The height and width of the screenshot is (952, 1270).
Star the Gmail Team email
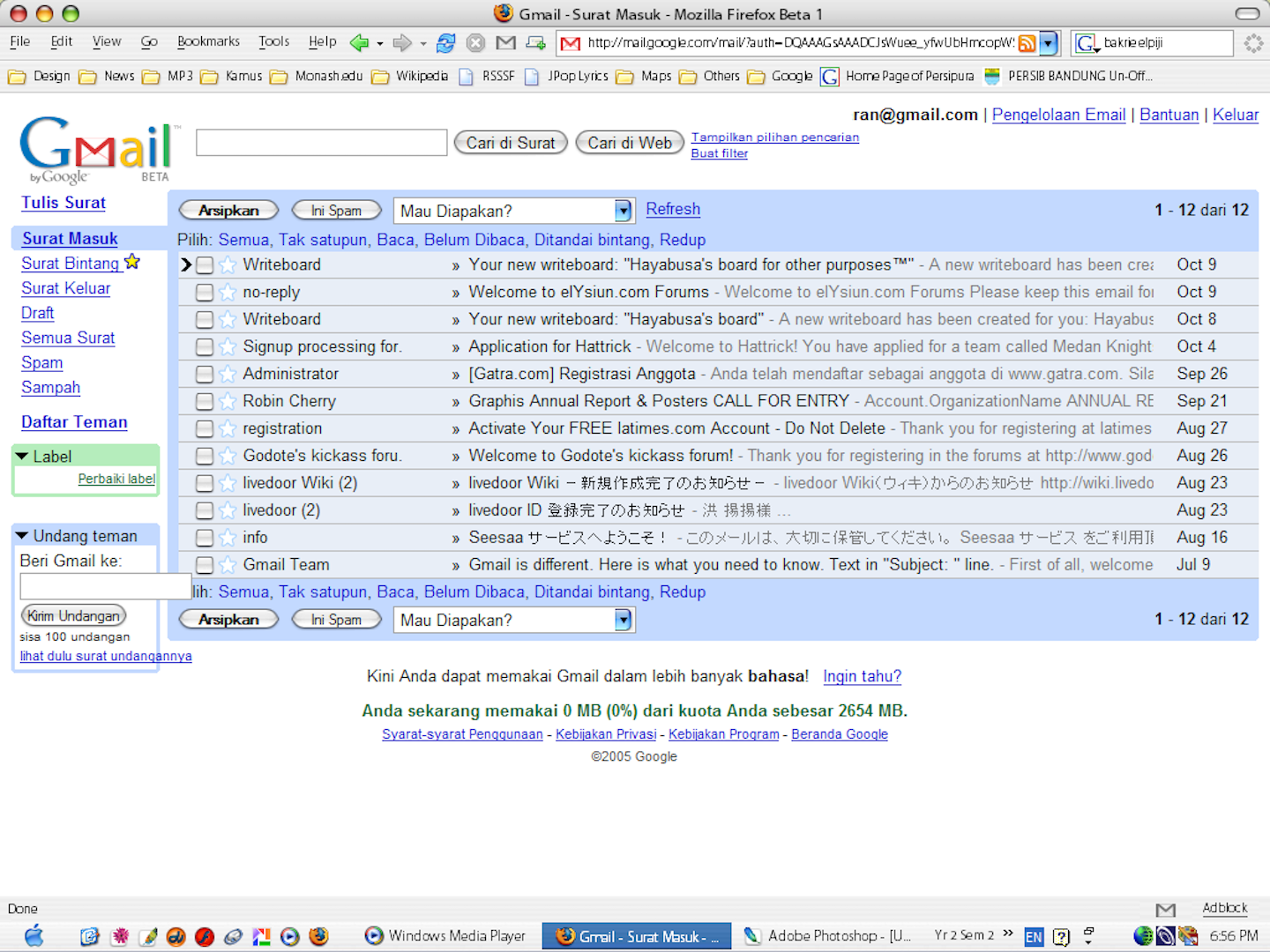[228, 565]
